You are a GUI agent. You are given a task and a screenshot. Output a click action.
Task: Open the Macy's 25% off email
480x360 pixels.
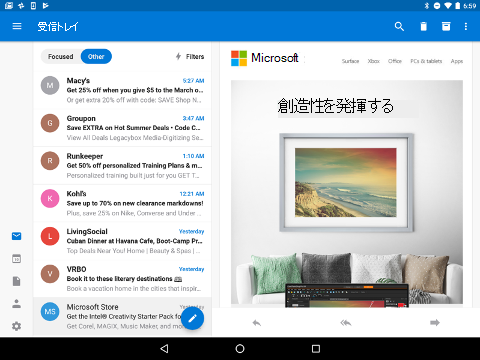[123, 90]
